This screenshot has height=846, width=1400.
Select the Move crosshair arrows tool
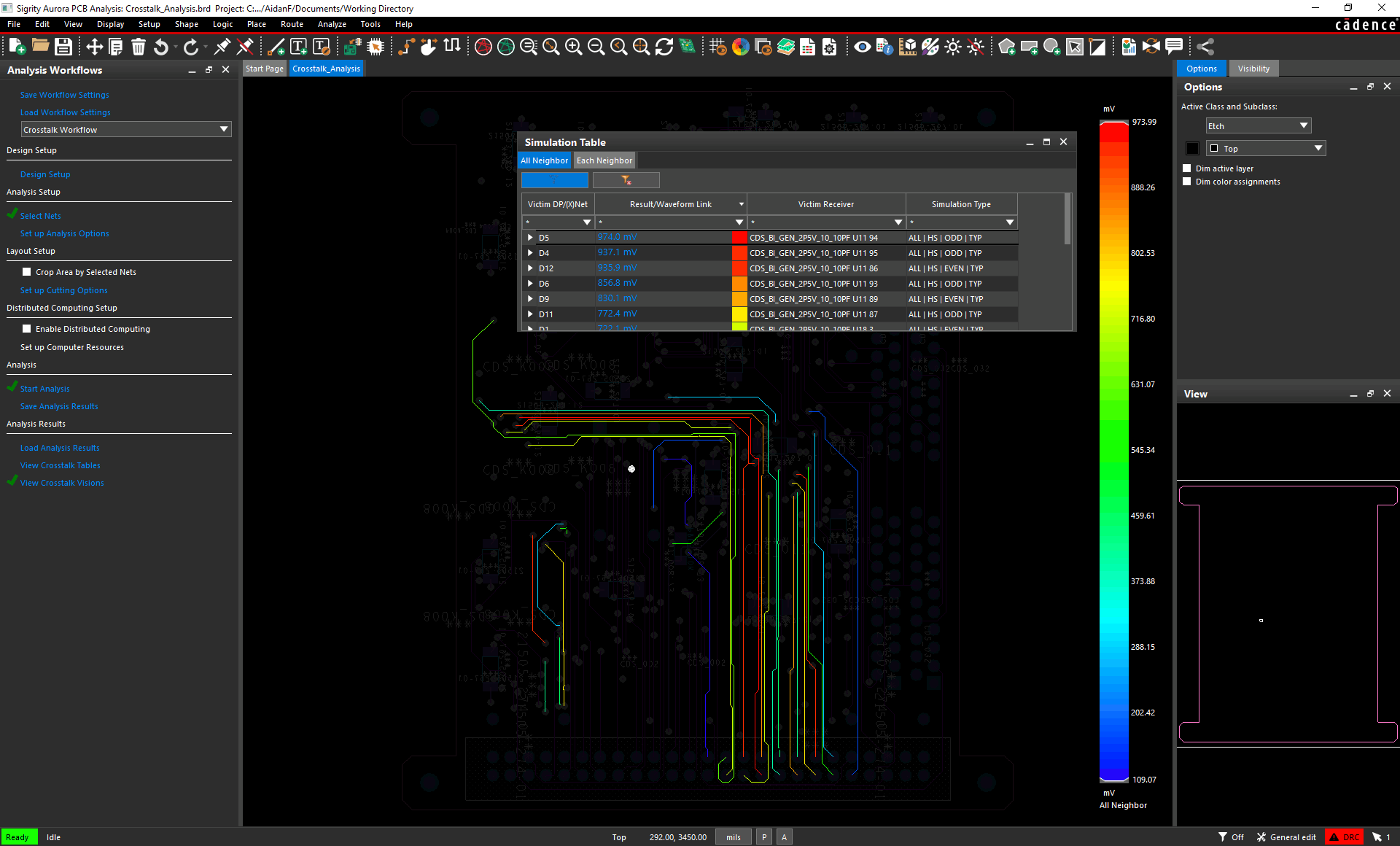94,47
